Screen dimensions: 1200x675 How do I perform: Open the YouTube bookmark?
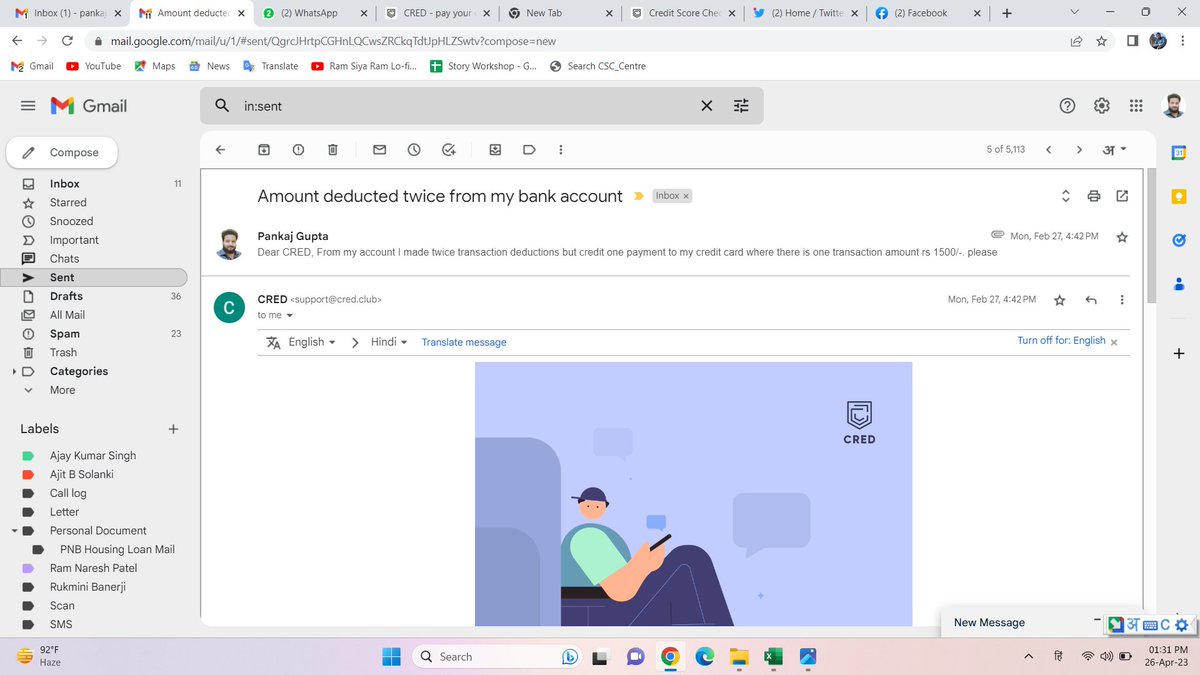(93, 66)
